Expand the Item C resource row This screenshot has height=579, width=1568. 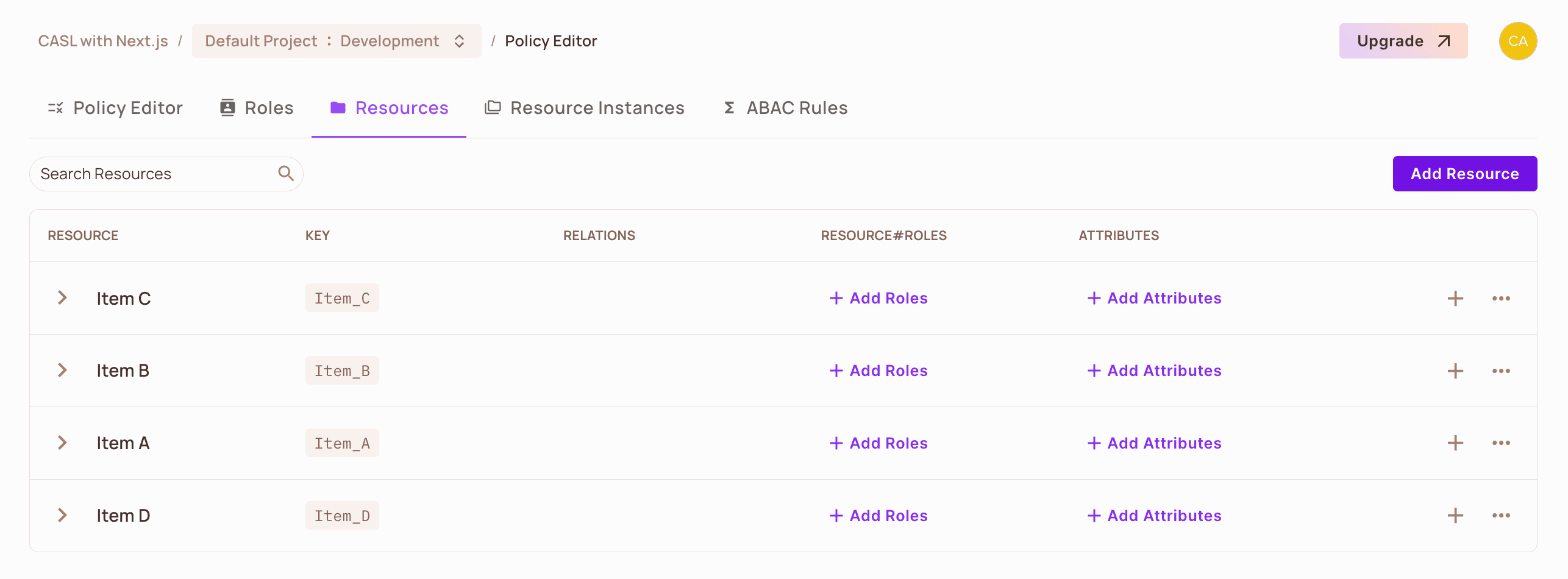[62, 298]
